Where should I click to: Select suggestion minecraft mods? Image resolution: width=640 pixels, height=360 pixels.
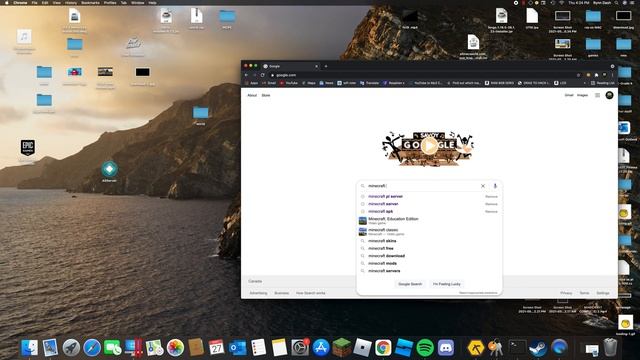(x=382, y=263)
